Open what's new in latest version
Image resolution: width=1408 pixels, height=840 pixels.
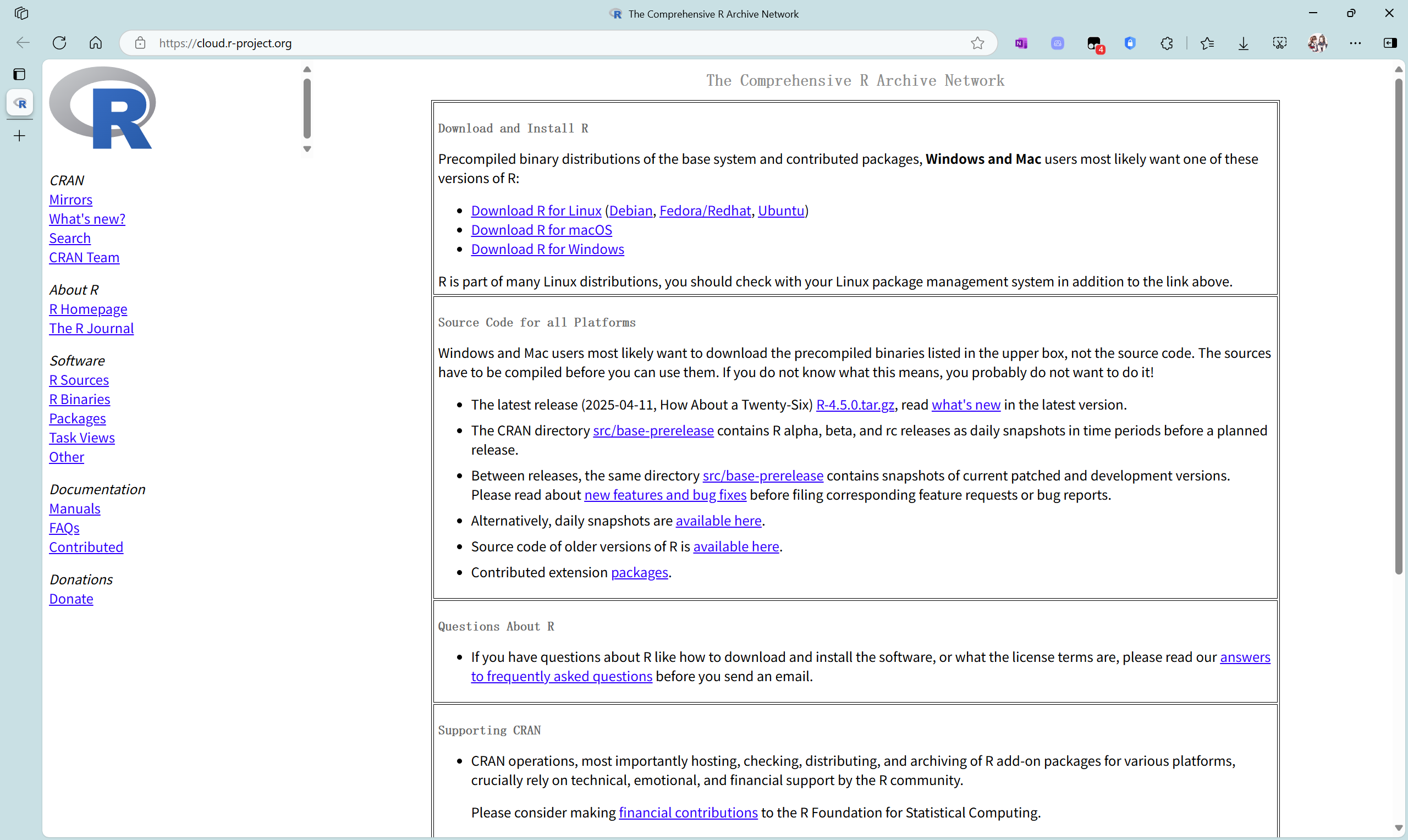pyautogui.click(x=966, y=405)
